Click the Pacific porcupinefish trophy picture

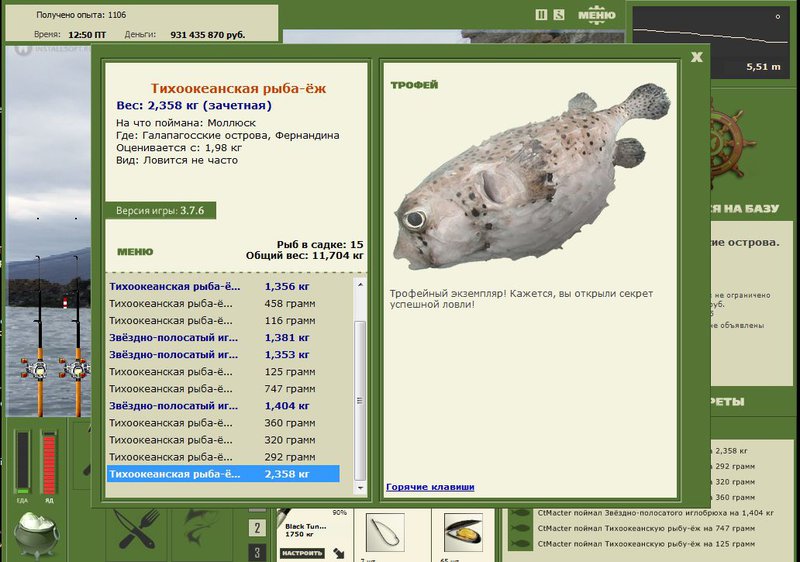532,176
